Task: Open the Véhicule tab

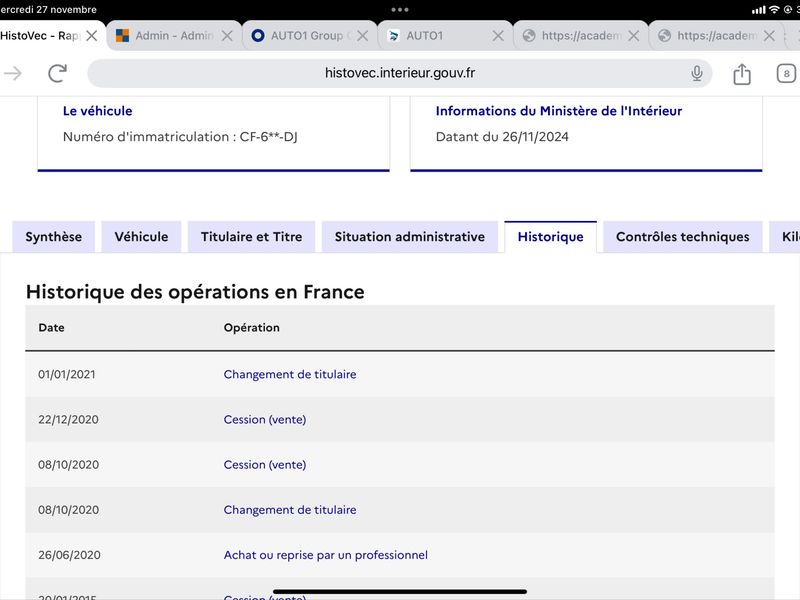Action: [x=141, y=237]
